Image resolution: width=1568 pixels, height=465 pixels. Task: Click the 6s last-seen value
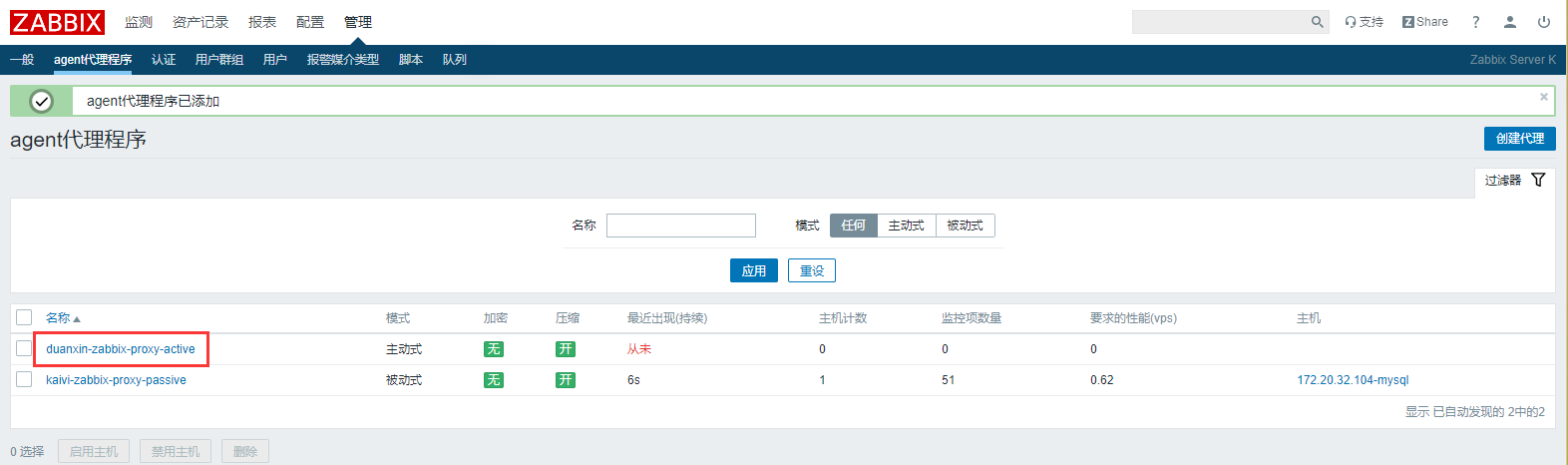coord(633,380)
